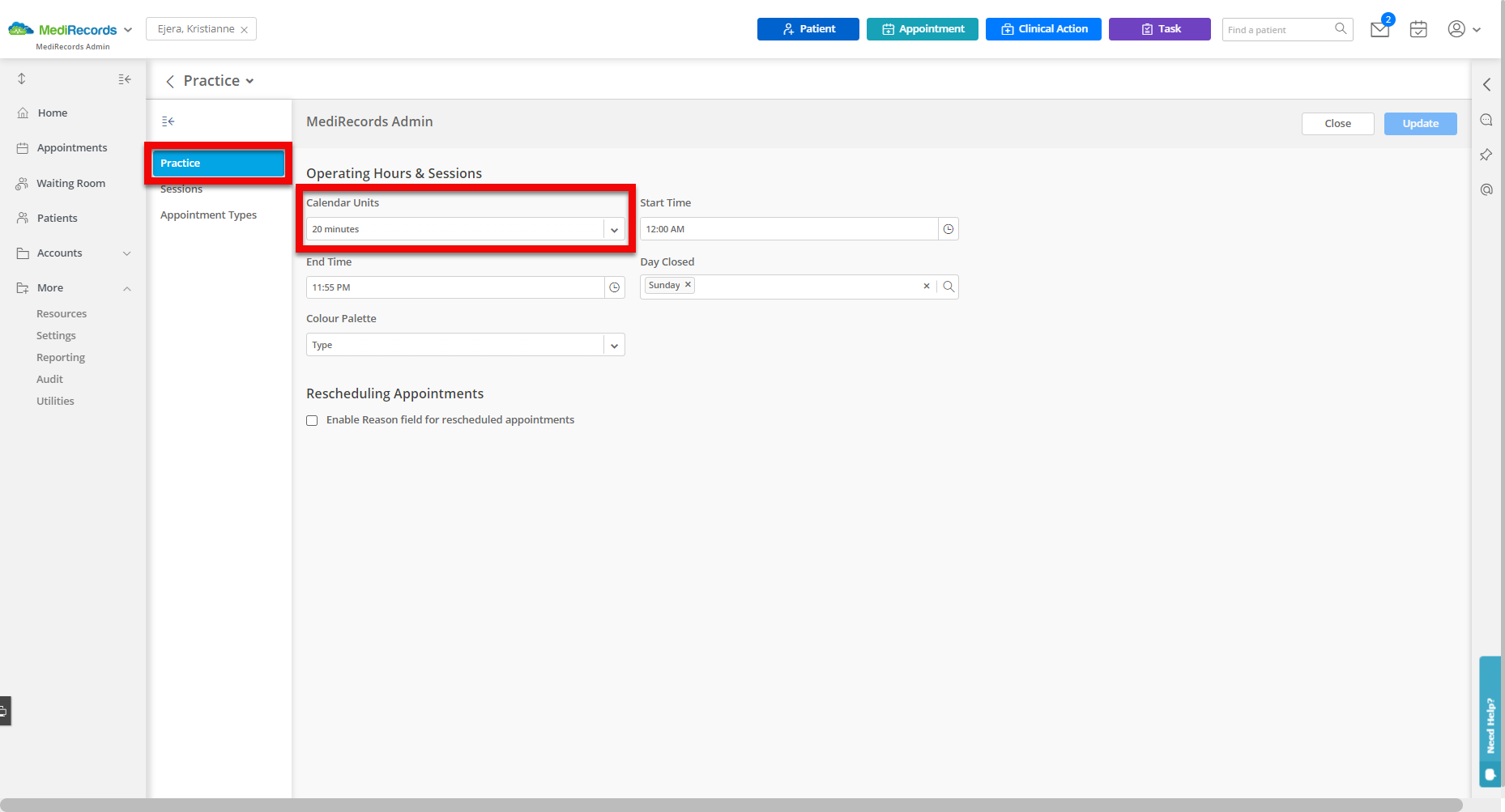Viewport: 1505px width, 812px height.
Task: Click the Update button
Action: point(1420,124)
